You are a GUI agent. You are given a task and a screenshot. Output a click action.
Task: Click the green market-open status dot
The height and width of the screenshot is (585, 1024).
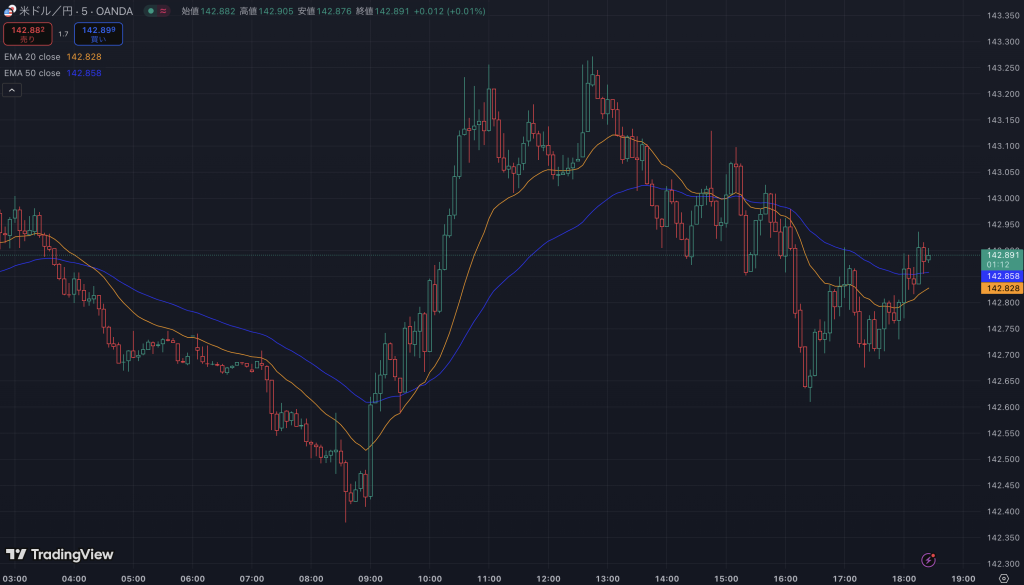(x=150, y=11)
